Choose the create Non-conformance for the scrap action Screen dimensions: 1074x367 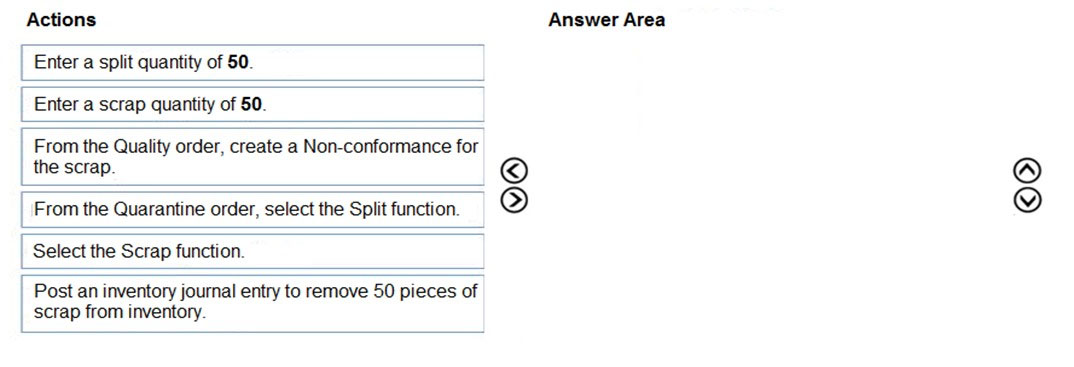253,156
